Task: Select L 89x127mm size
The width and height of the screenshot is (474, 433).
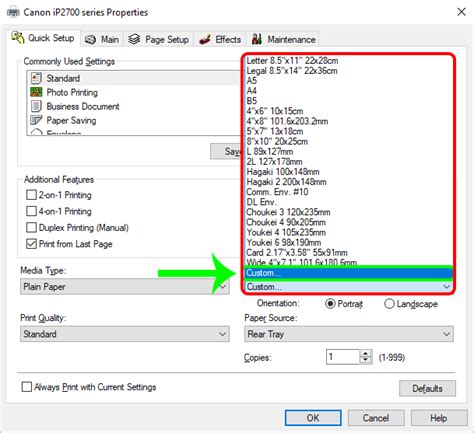Action: point(270,151)
